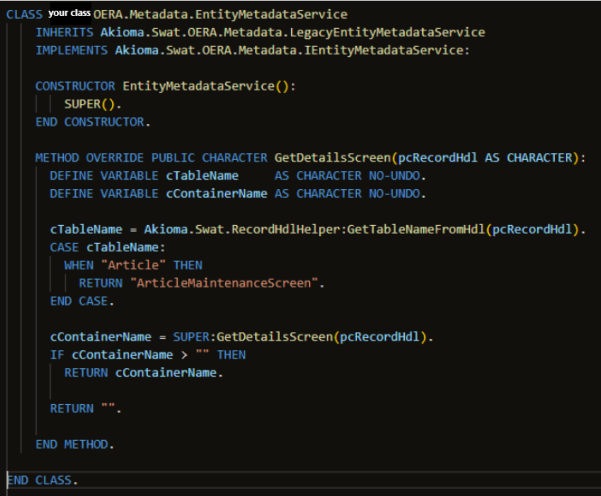Click 'GetTableNameFromHdl' method call
This screenshot has width=601, height=496.
[416, 230]
